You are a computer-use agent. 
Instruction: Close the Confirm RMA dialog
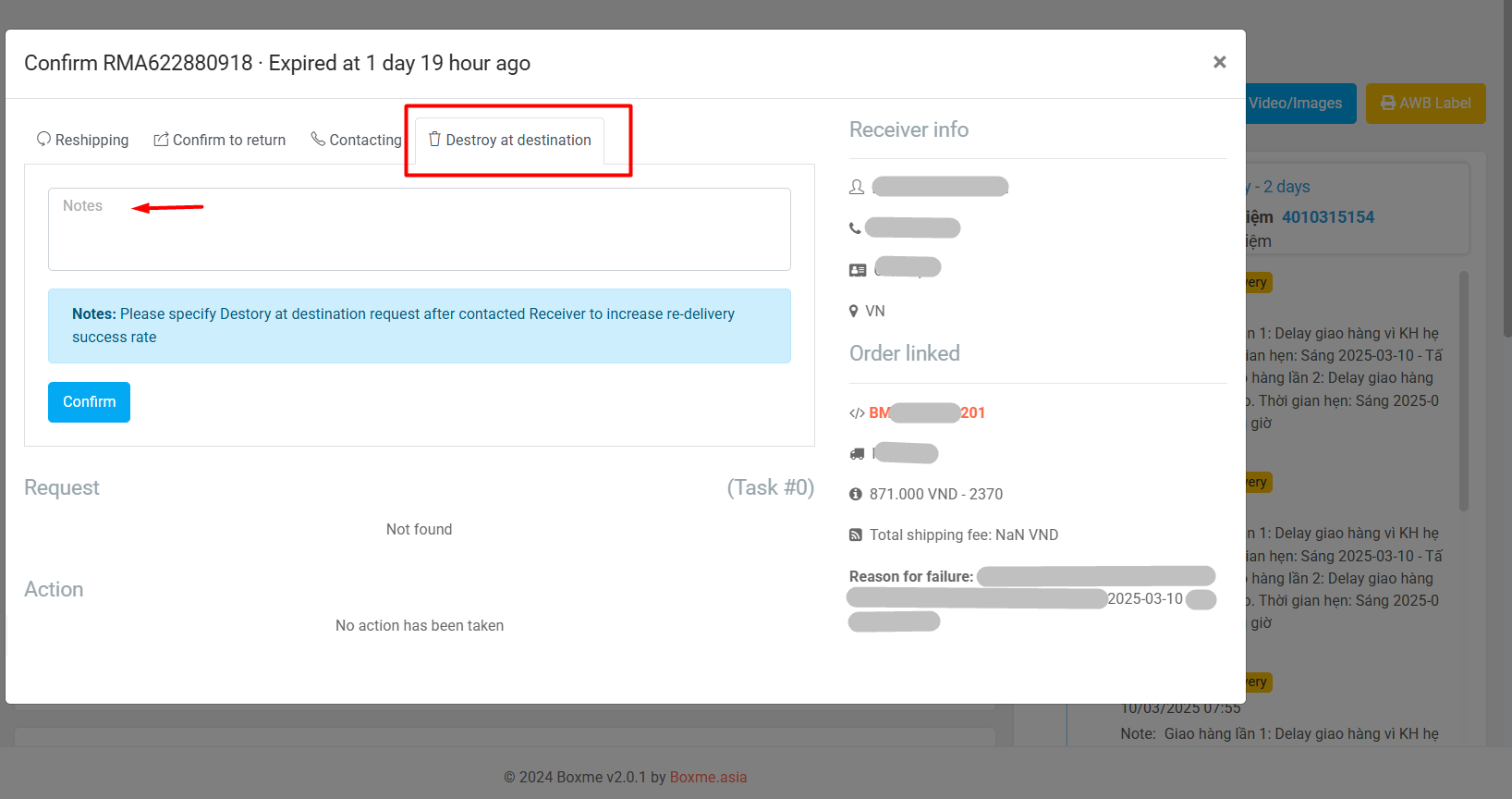(x=1220, y=62)
